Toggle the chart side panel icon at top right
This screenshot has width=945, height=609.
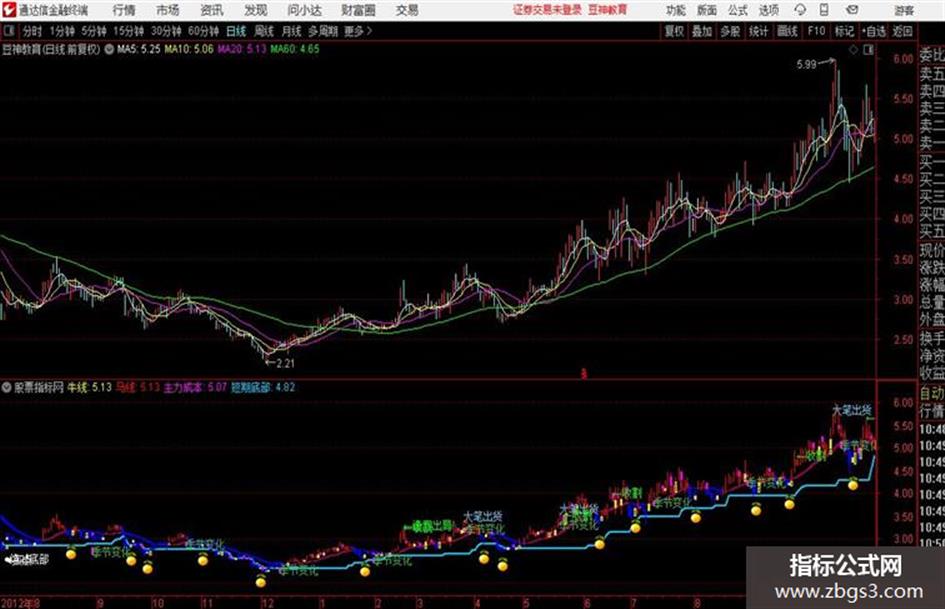pos(868,50)
